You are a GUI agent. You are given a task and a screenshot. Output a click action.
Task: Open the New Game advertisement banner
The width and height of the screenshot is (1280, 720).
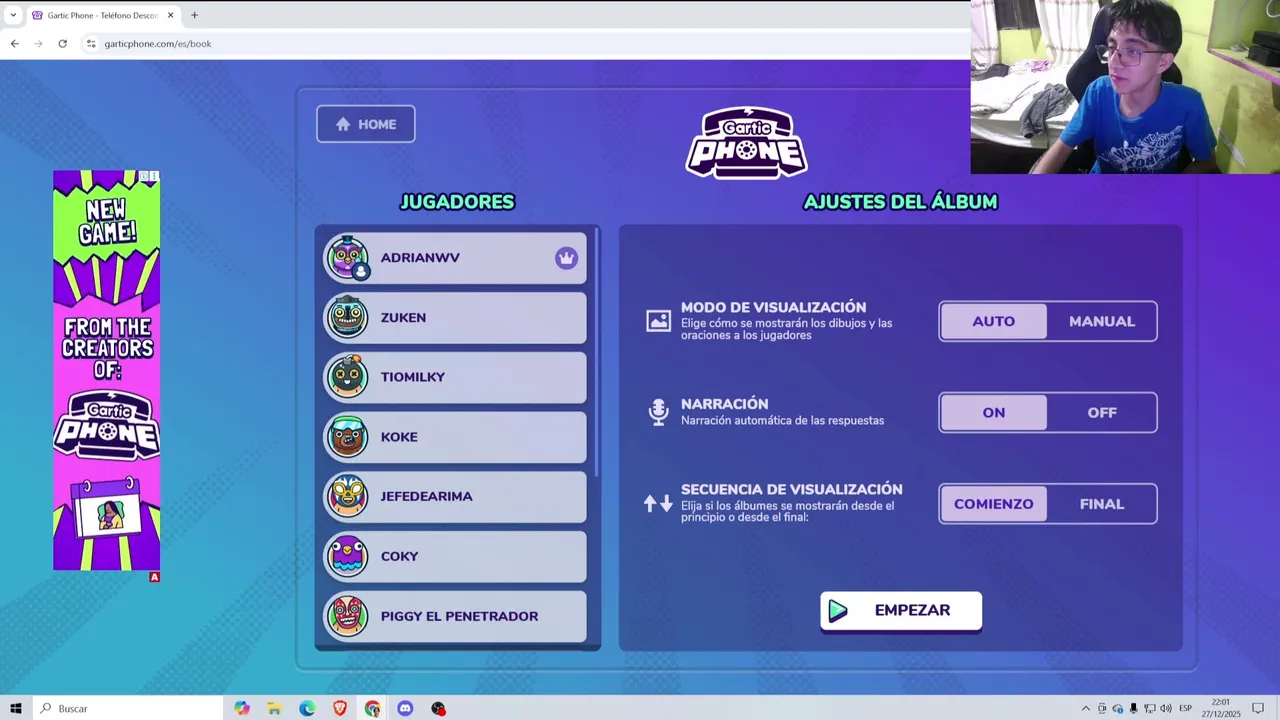(x=106, y=370)
